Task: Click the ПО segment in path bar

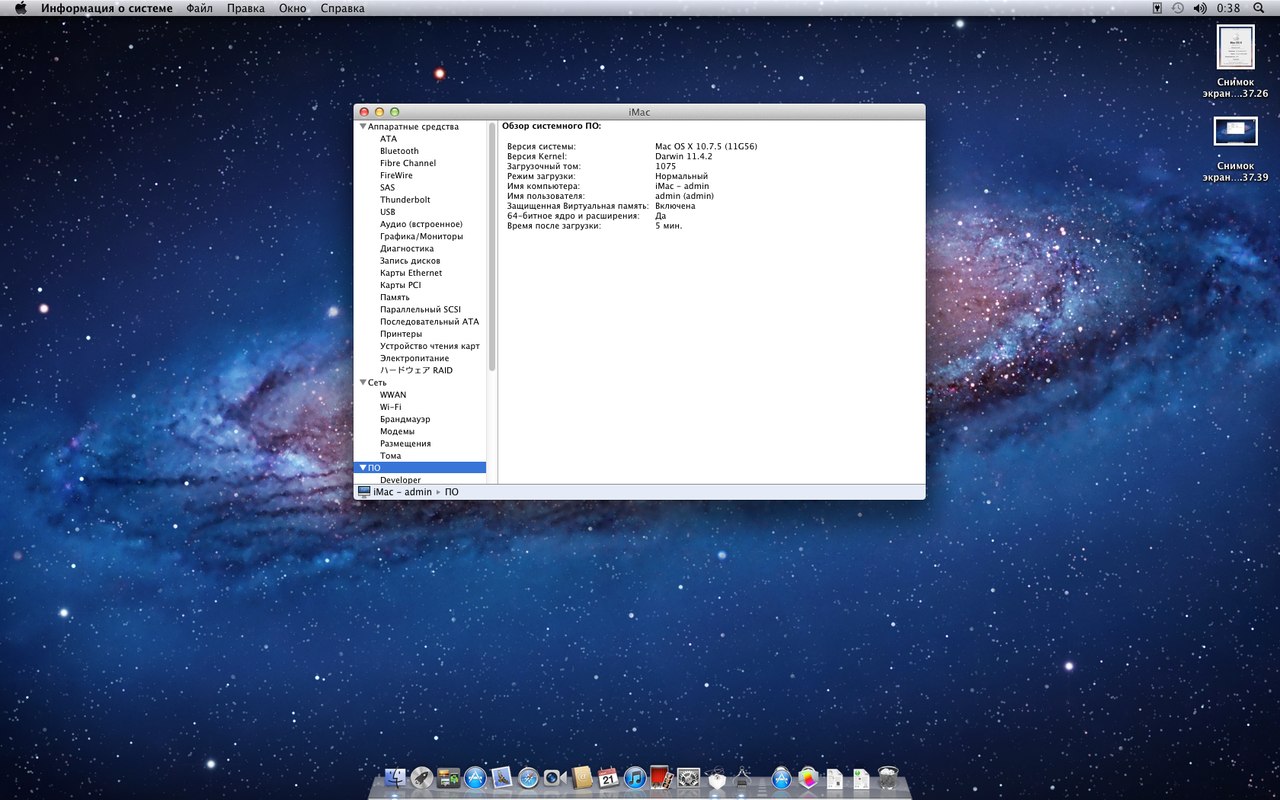Action: pos(452,492)
